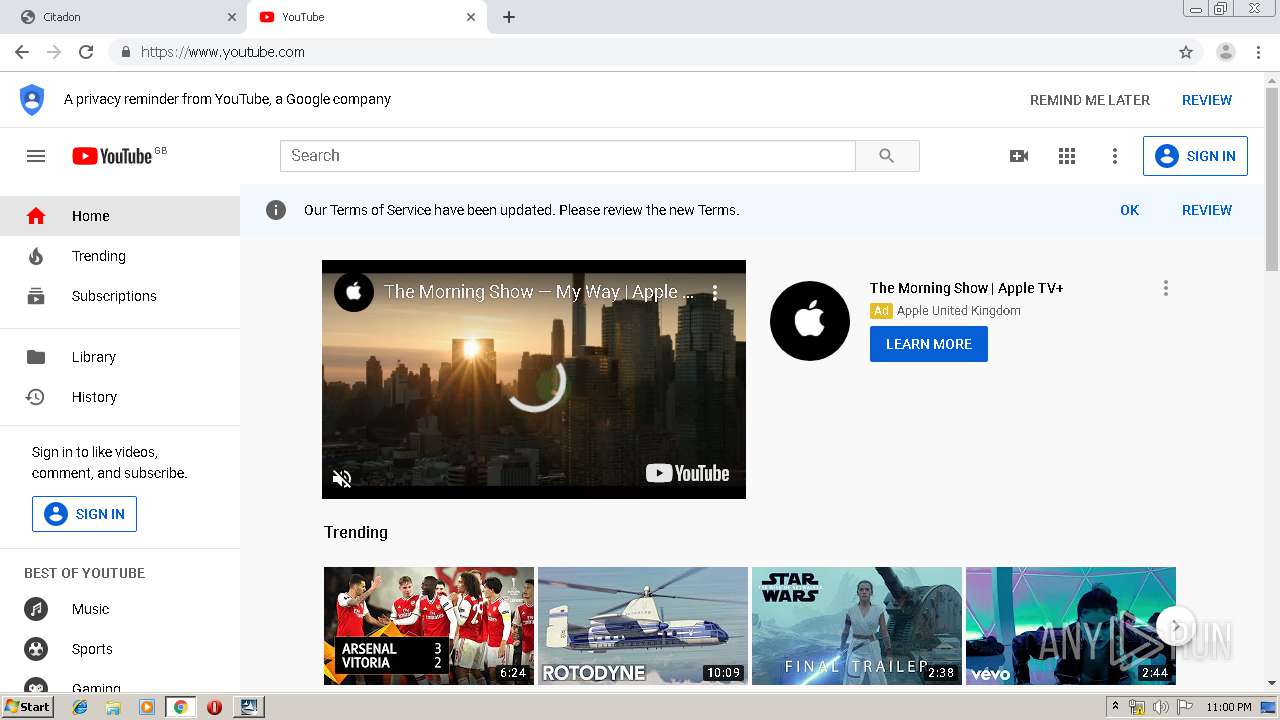Click the Apple avatar inside video player

(353, 292)
